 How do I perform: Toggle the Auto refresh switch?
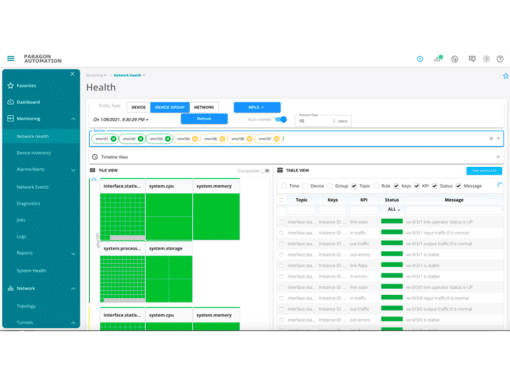click(281, 119)
